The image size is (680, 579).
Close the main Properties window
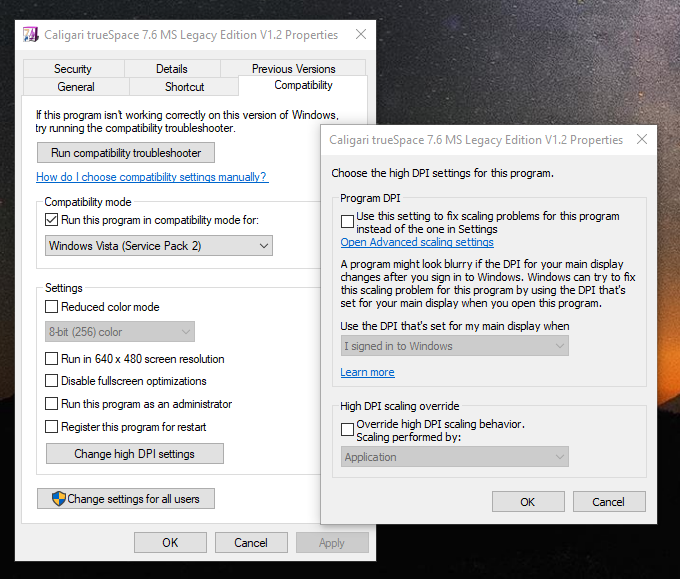tap(361, 34)
